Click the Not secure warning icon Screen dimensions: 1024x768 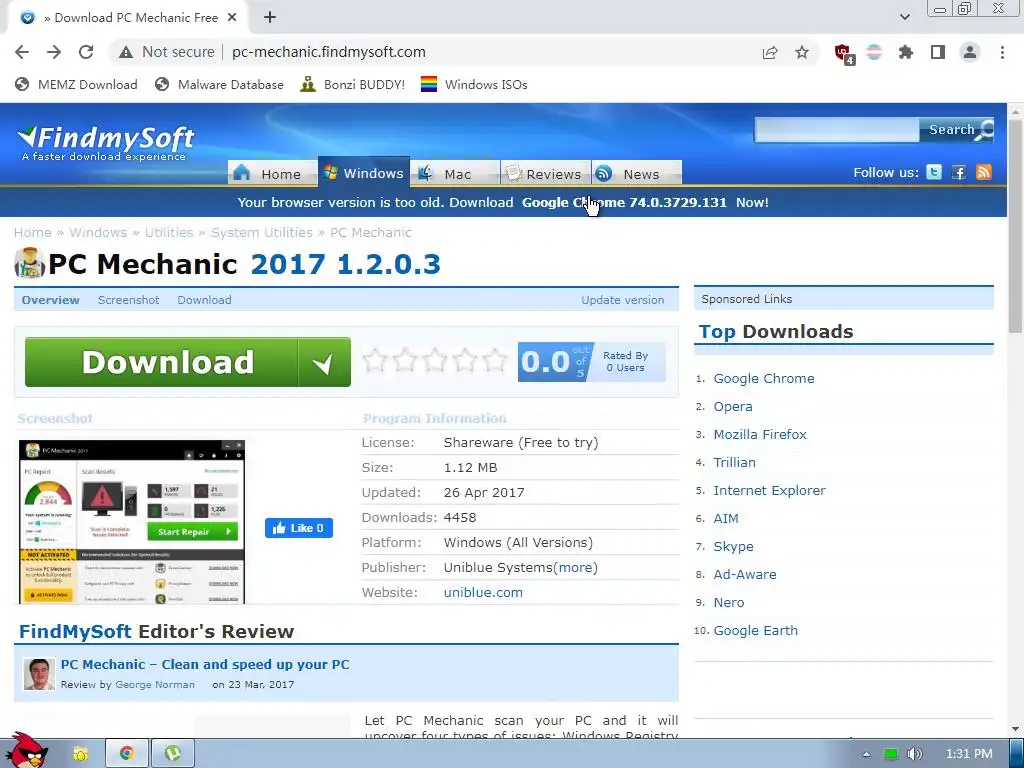pyautogui.click(x=126, y=52)
